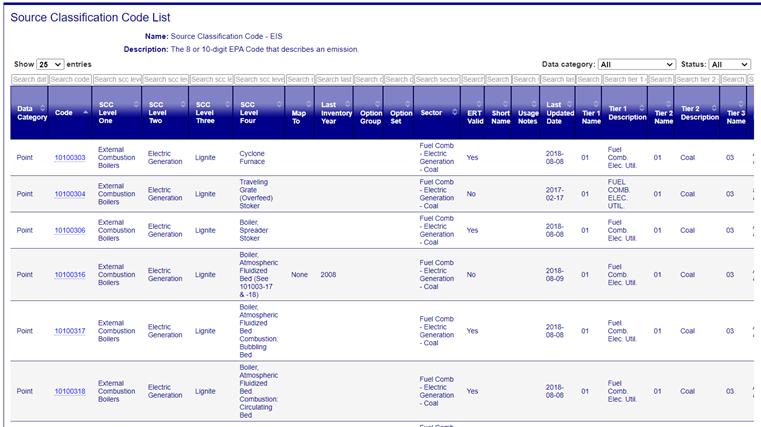Focus the Search scc level four field

[x=259, y=79]
